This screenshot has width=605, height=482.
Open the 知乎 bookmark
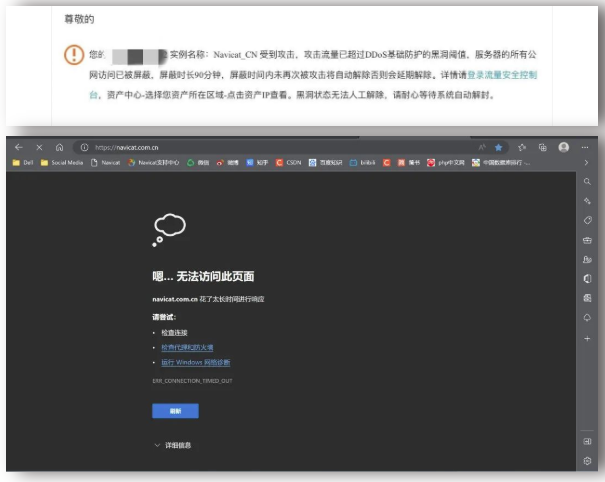(257, 163)
